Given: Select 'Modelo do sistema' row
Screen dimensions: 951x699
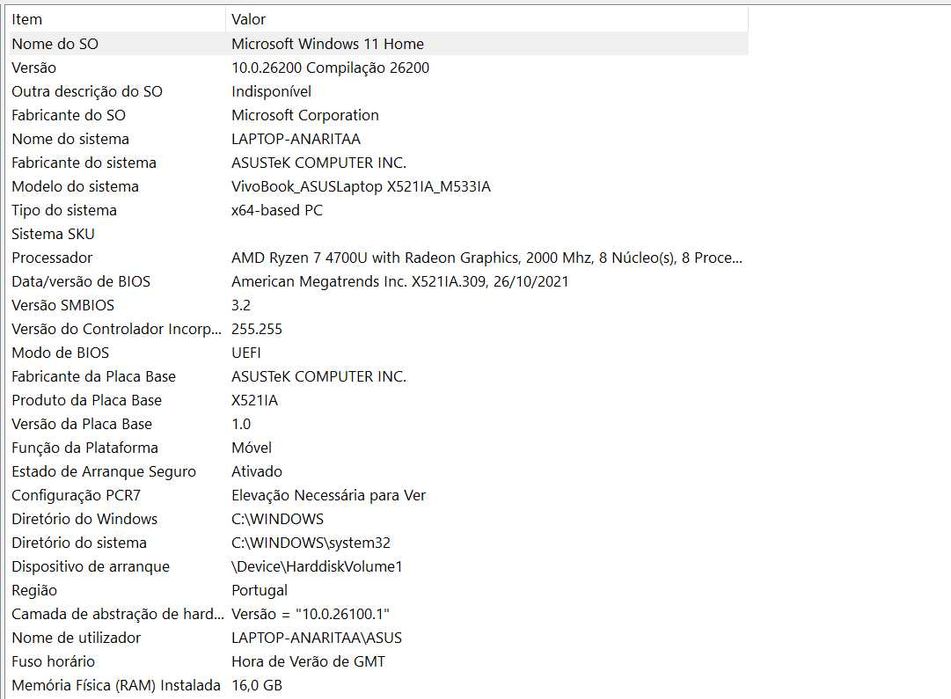Looking at the screenshot, I should click(x=378, y=186).
